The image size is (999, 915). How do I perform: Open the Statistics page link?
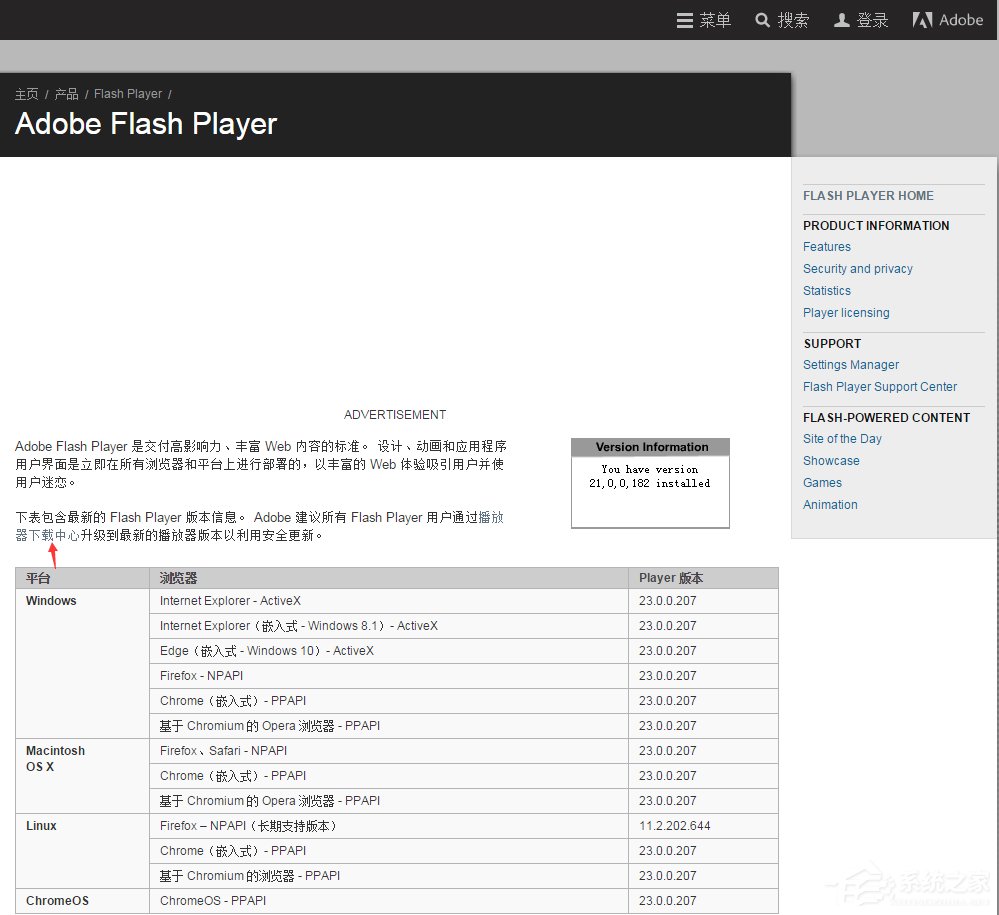(826, 290)
